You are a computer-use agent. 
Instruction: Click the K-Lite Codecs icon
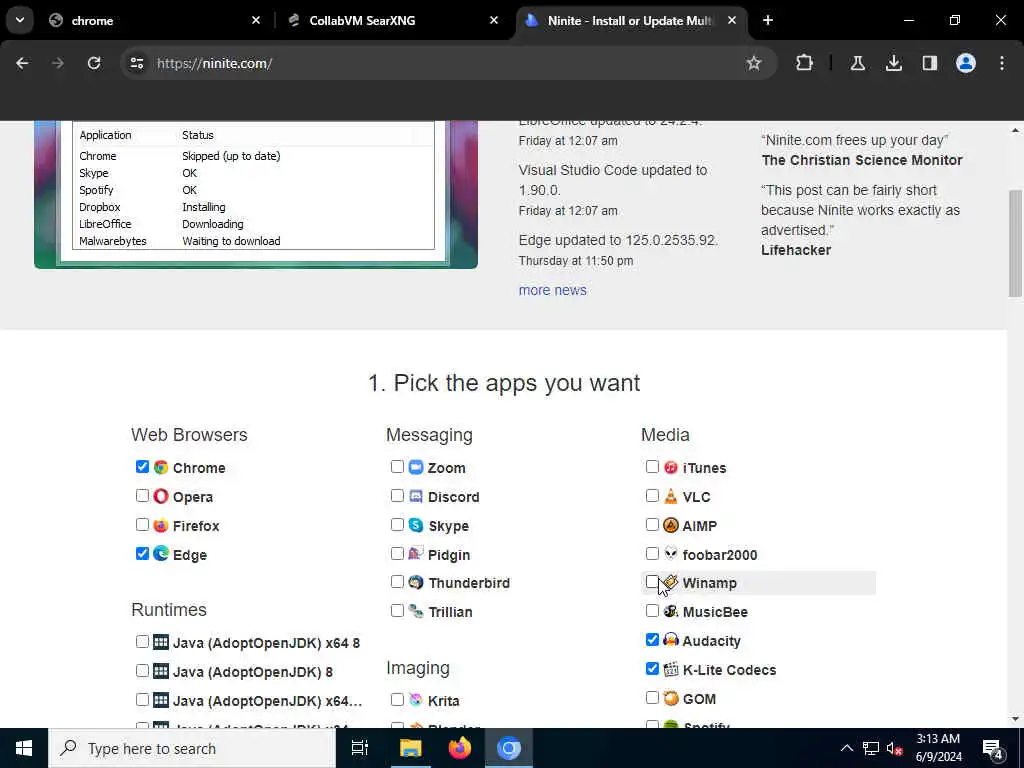pyautogui.click(x=671, y=669)
